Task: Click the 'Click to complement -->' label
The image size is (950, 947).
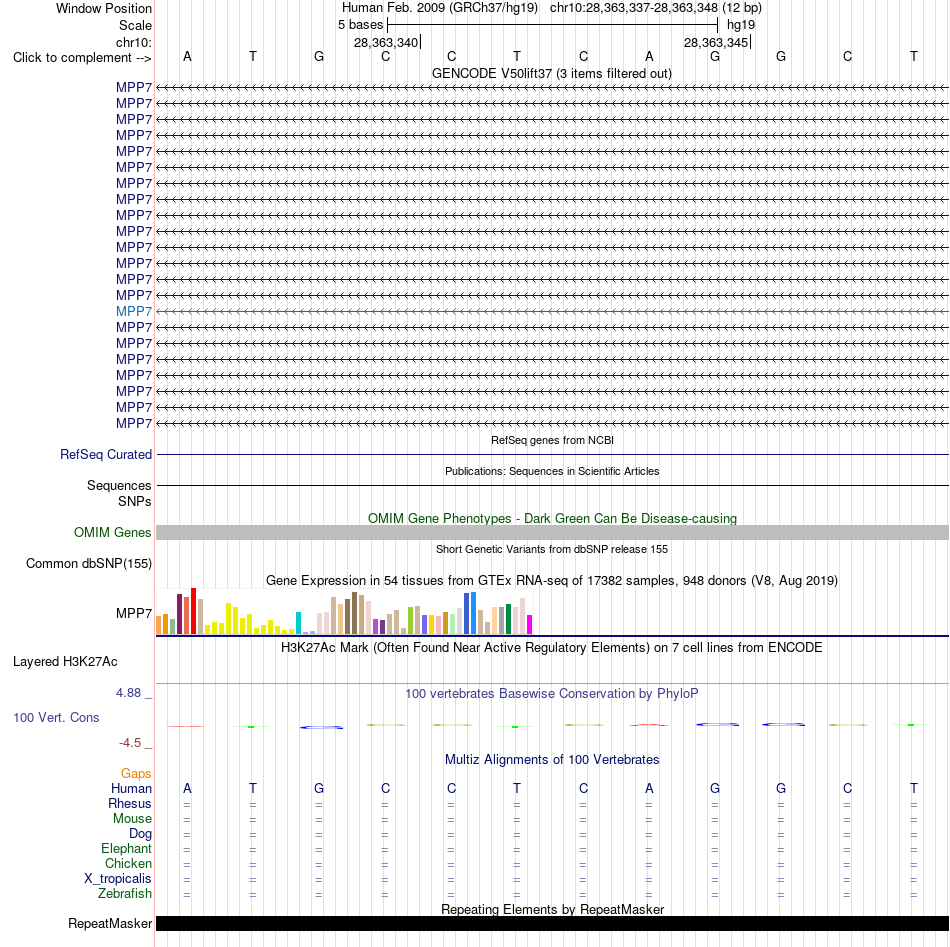Action: coord(82,58)
